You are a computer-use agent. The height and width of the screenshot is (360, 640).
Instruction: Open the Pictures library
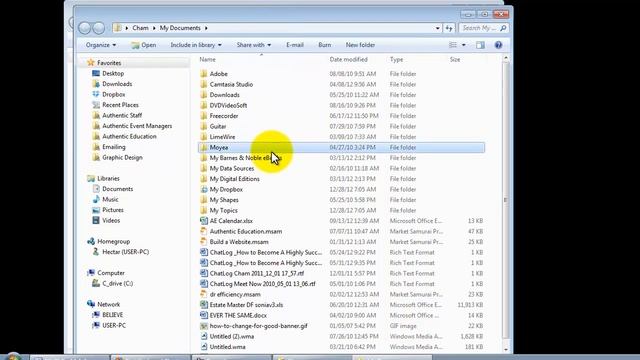click(113, 210)
